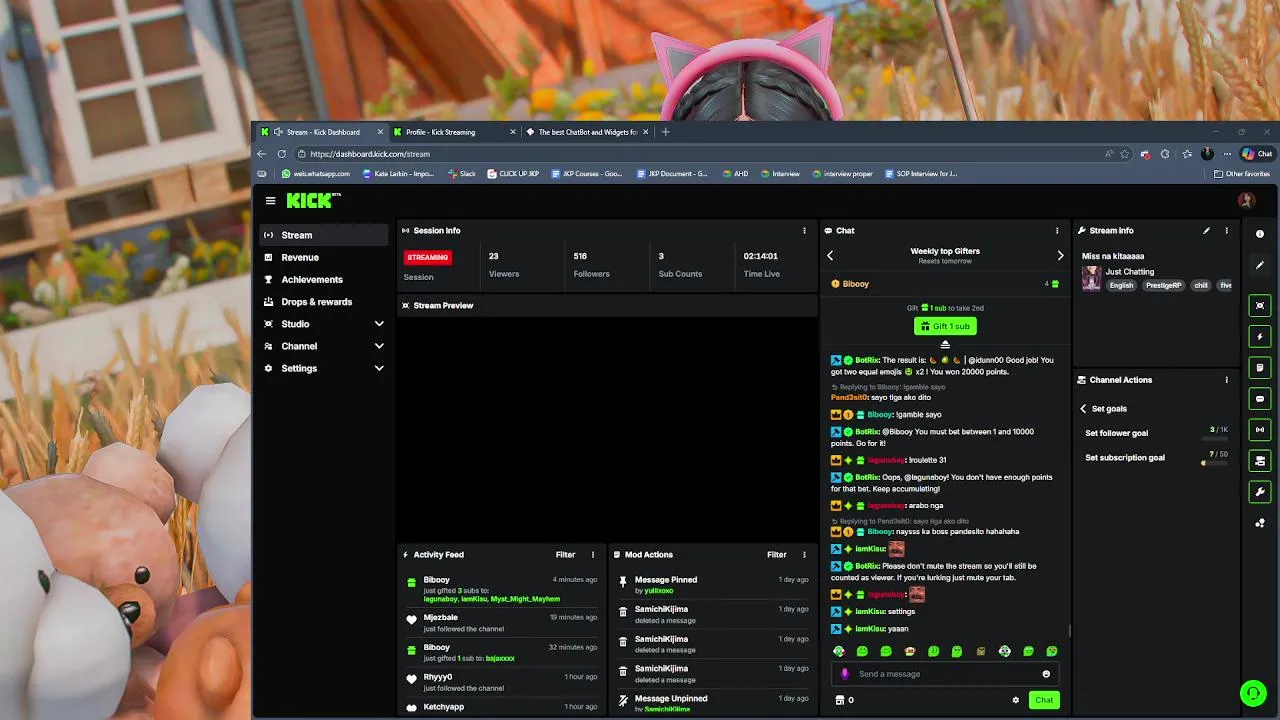Toggle the document widget icon in sidebar

coord(1260,367)
